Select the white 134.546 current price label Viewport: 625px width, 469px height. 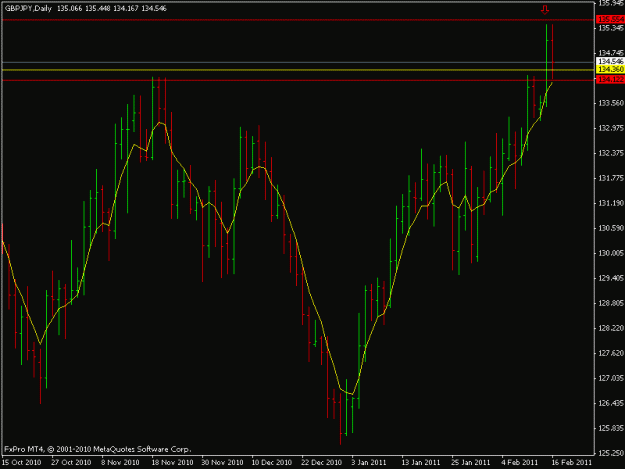[x=611, y=61]
